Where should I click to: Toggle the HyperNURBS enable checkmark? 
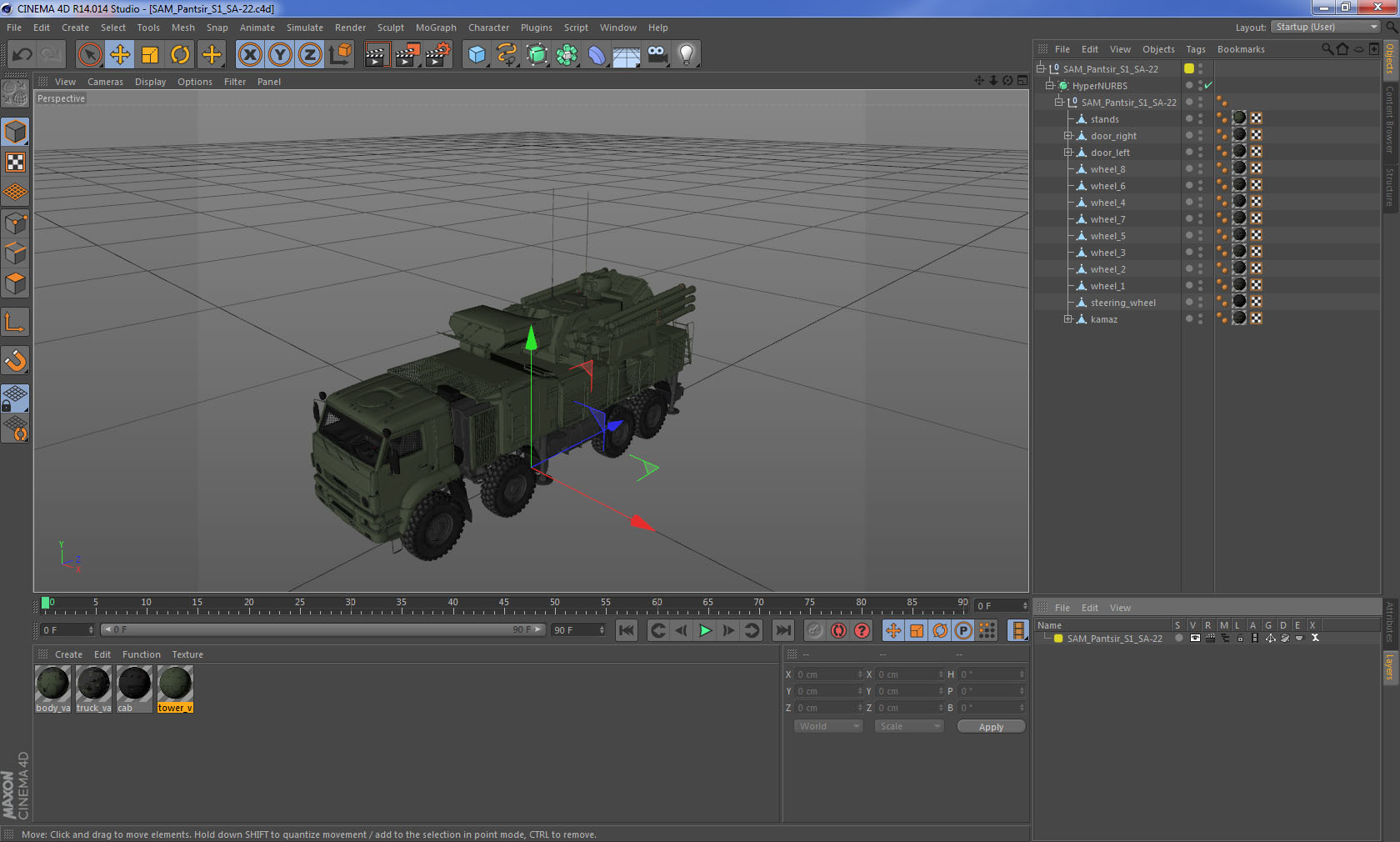tap(1208, 85)
